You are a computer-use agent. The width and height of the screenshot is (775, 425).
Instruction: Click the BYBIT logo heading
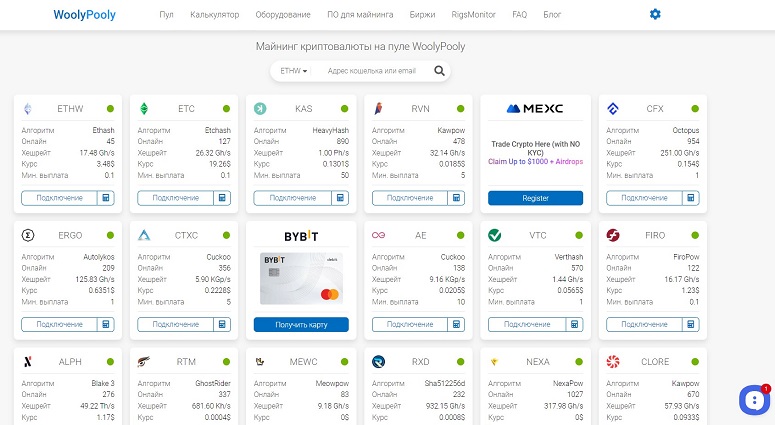pyautogui.click(x=301, y=236)
